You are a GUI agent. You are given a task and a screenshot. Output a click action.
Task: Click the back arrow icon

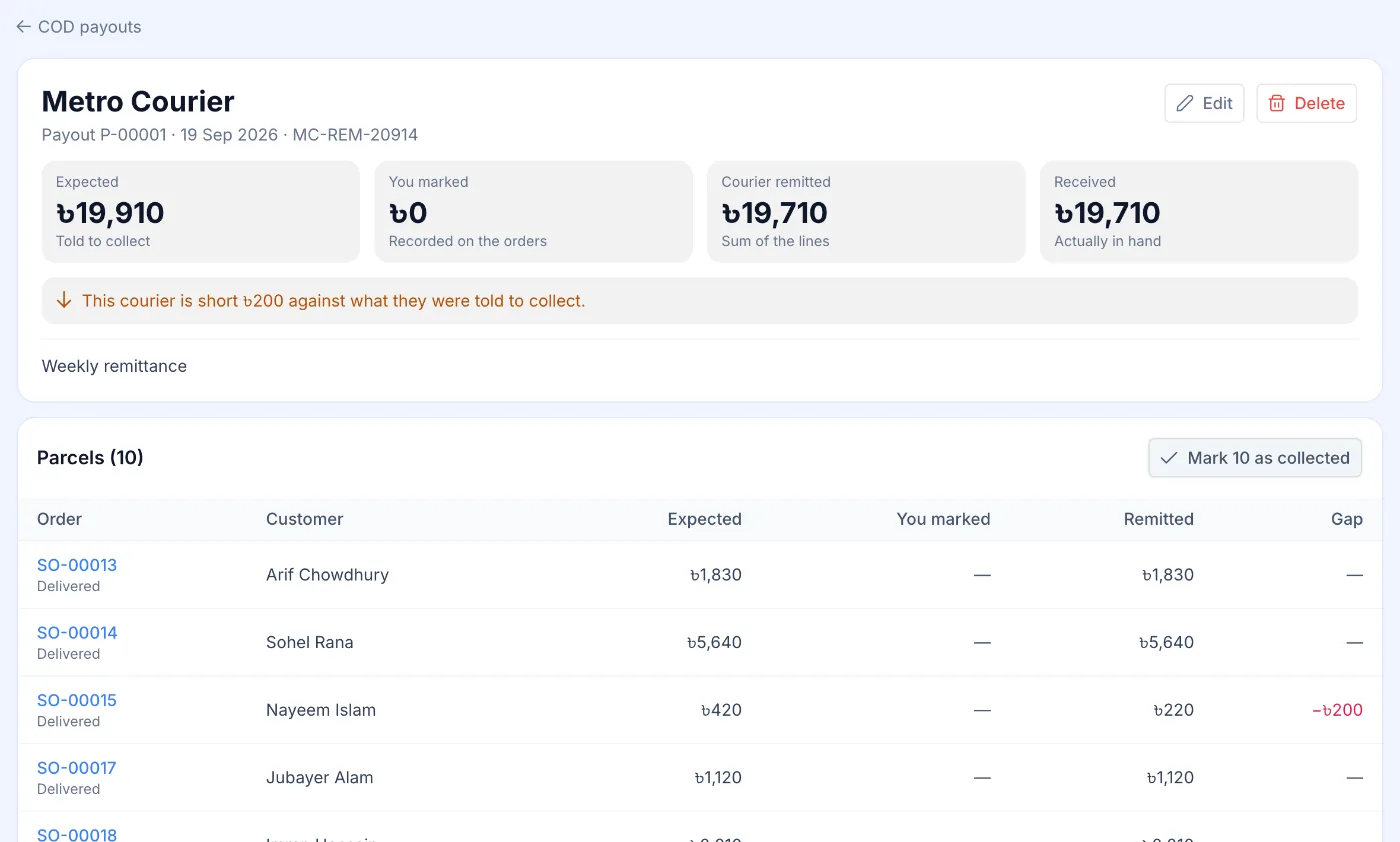(x=23, y=27)
